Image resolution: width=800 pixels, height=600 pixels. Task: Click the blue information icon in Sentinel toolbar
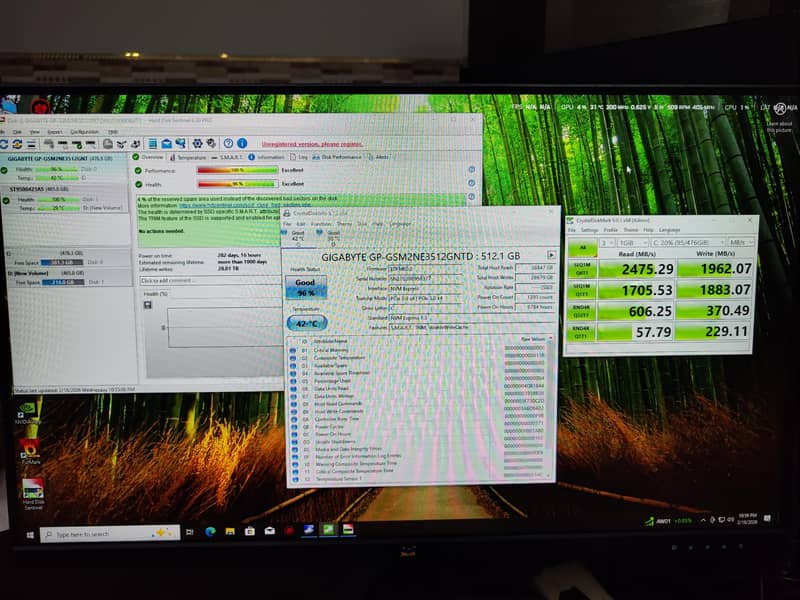pyautogui.click(x=241, y=142)
